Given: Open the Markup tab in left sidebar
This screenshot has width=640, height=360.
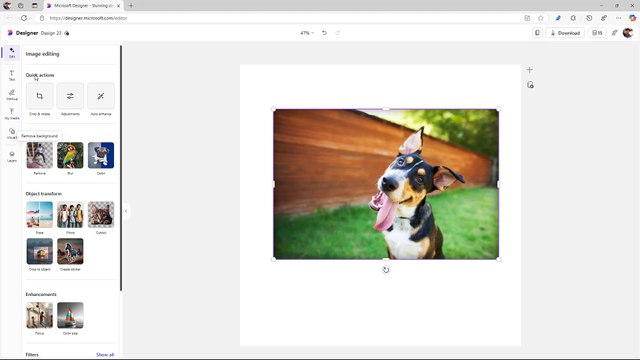Looking at the screenshot, I should pos(12,95).
